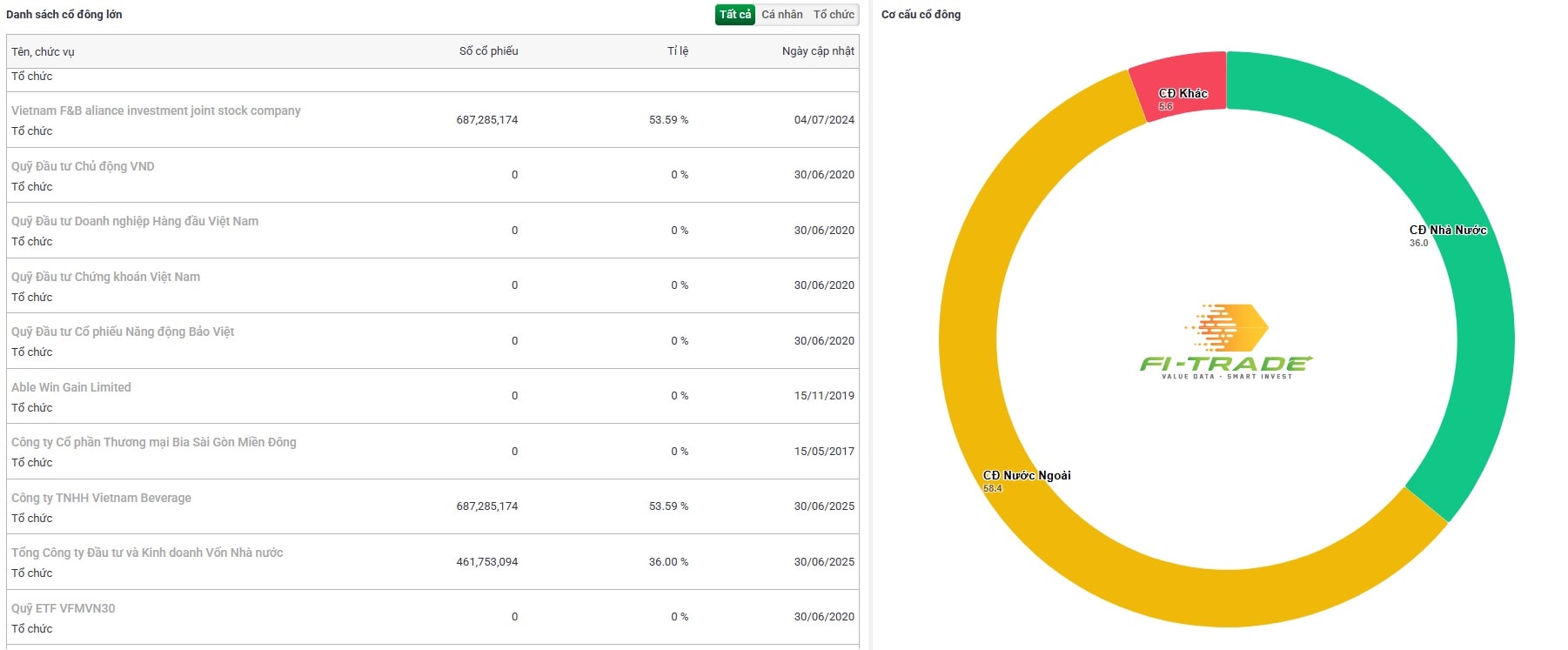The image size is (1568, 650).
Task: Click the 'Ngày cập nhật' column header
Action: point(817,51)
